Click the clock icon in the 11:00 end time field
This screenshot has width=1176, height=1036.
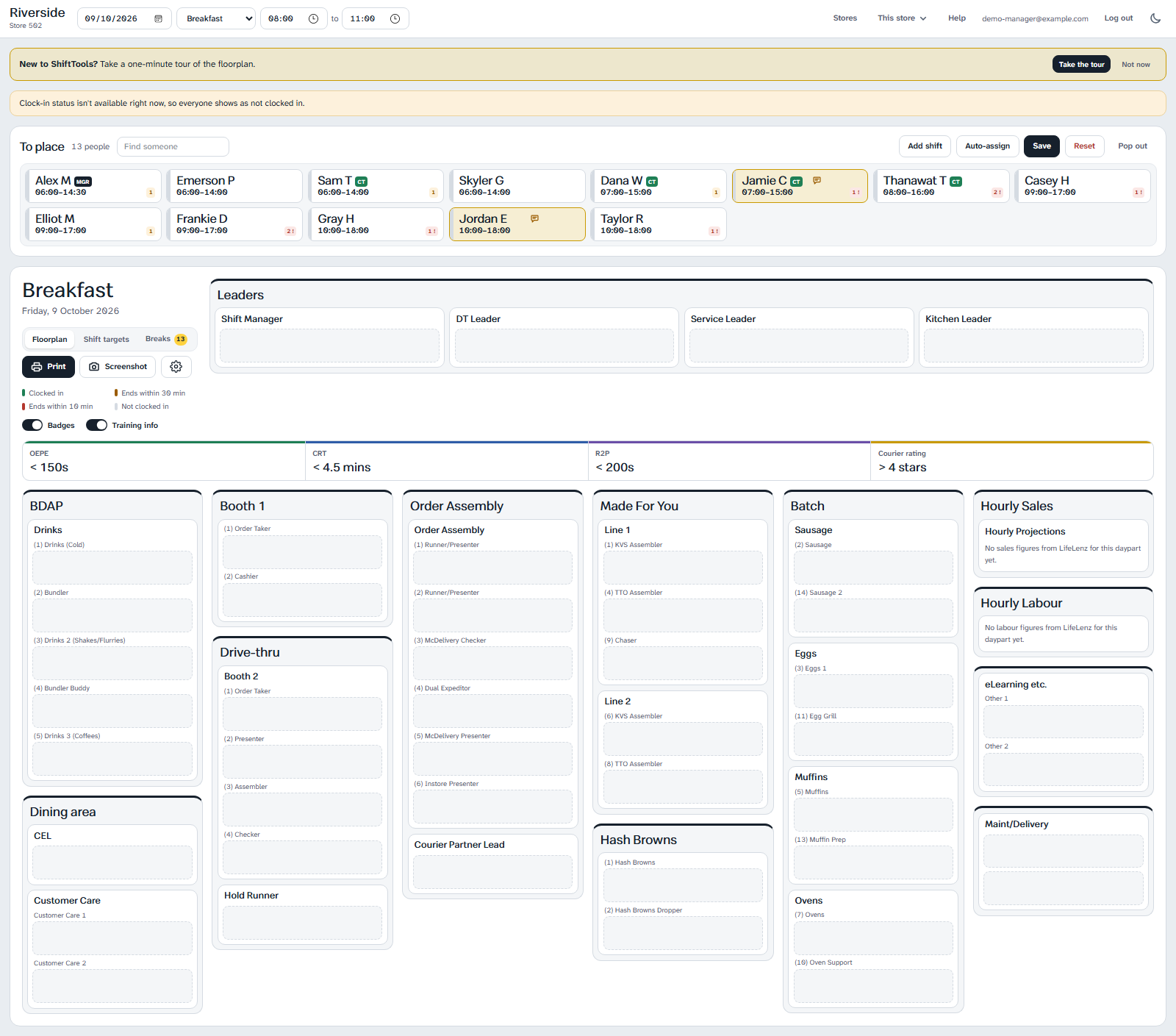(395, 18)
